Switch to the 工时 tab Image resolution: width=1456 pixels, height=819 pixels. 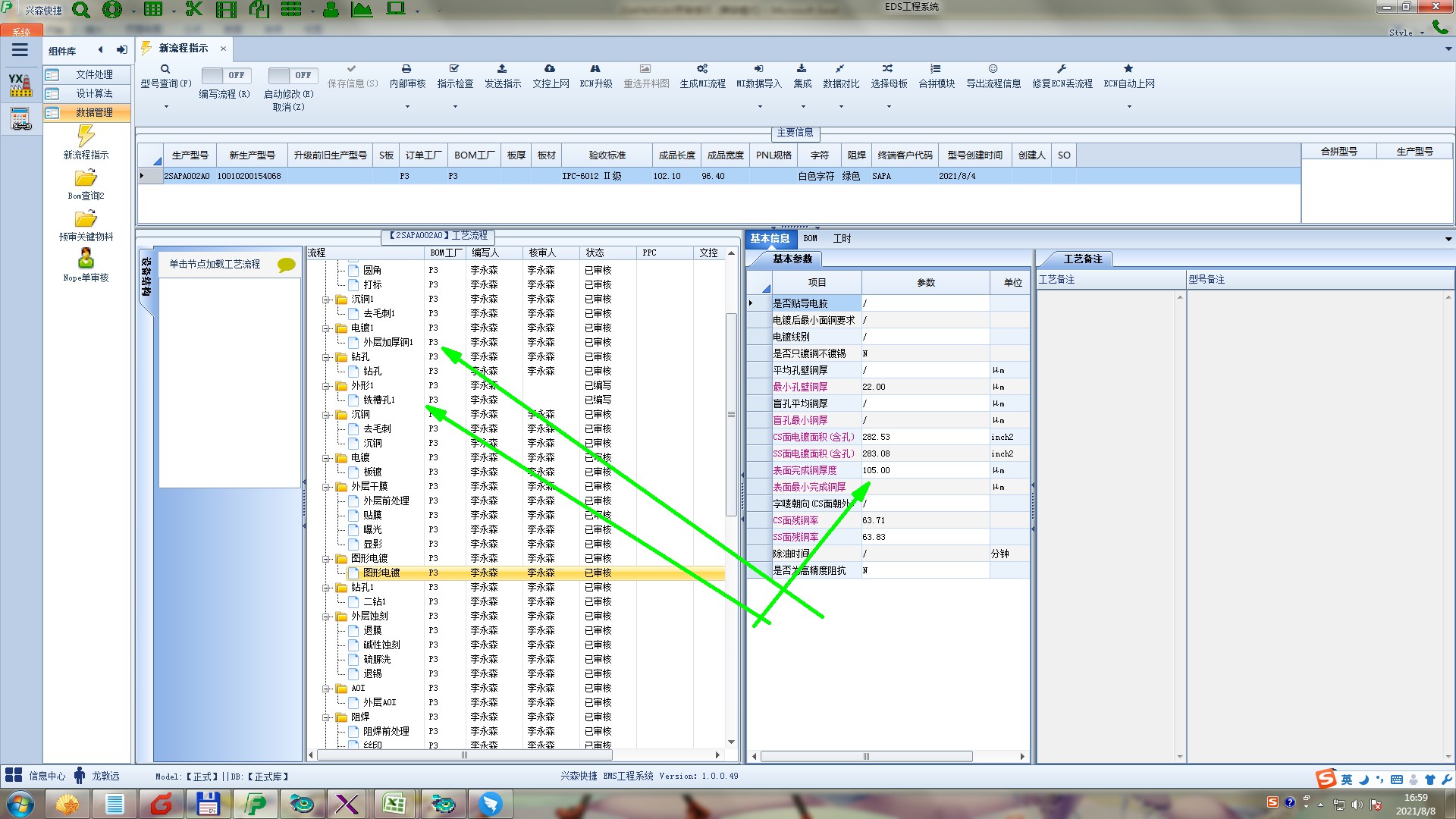click(x=842, y=238)
